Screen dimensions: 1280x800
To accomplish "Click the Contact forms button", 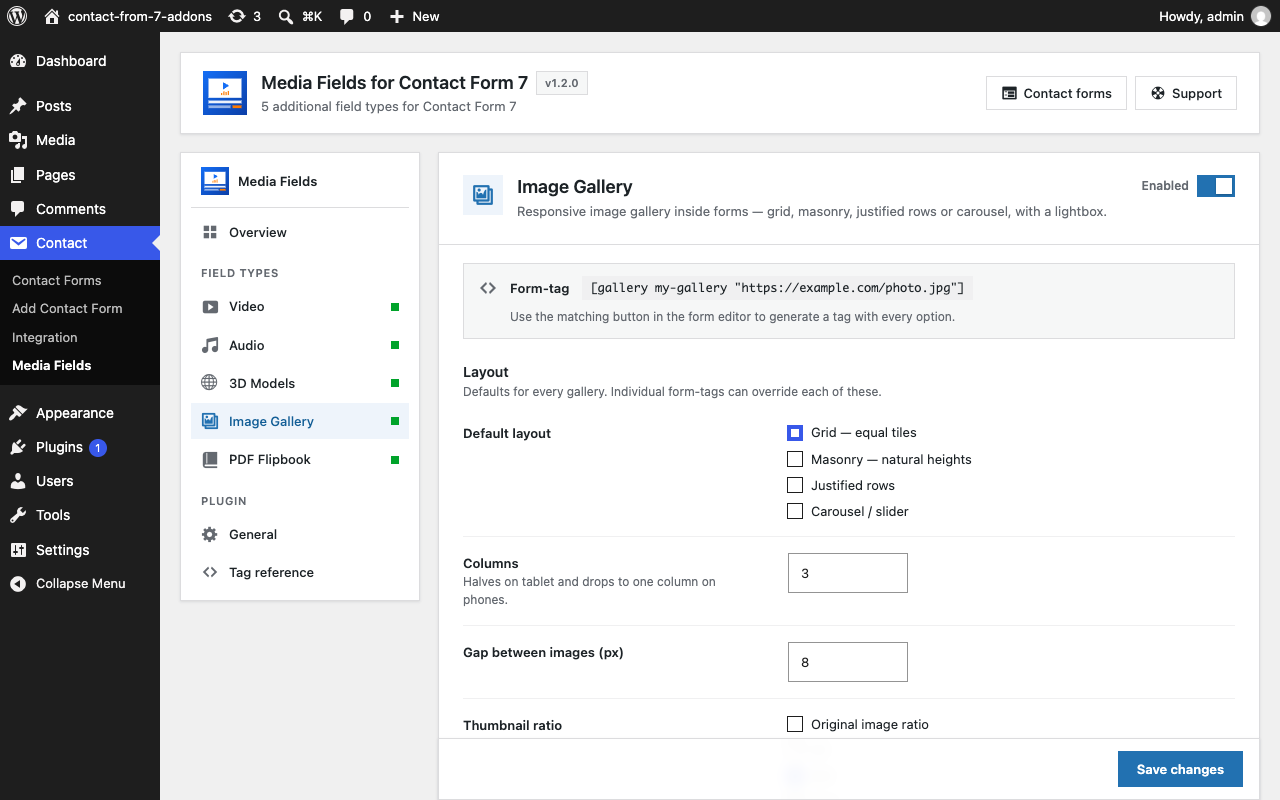I will [x=1056, y=93].
